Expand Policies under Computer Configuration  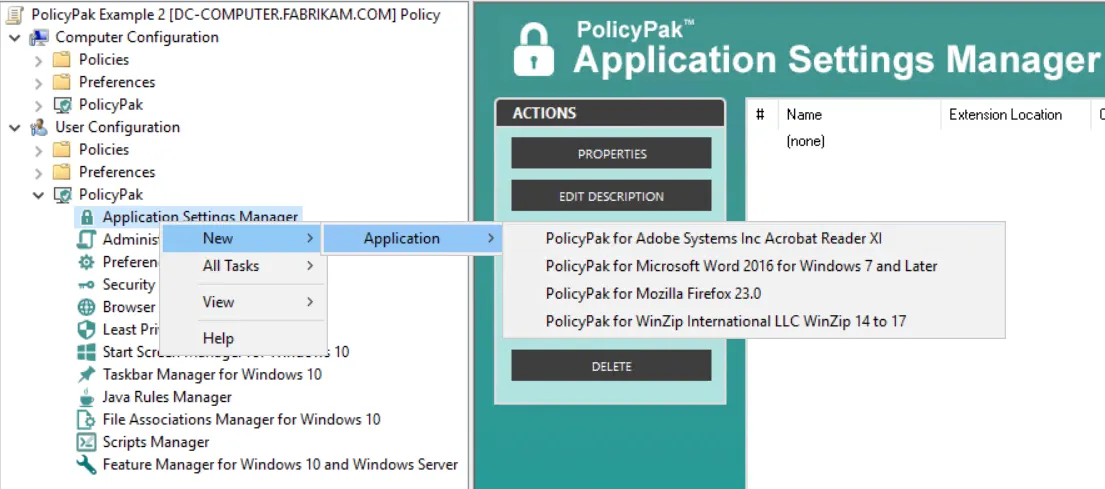click(39, 60)
